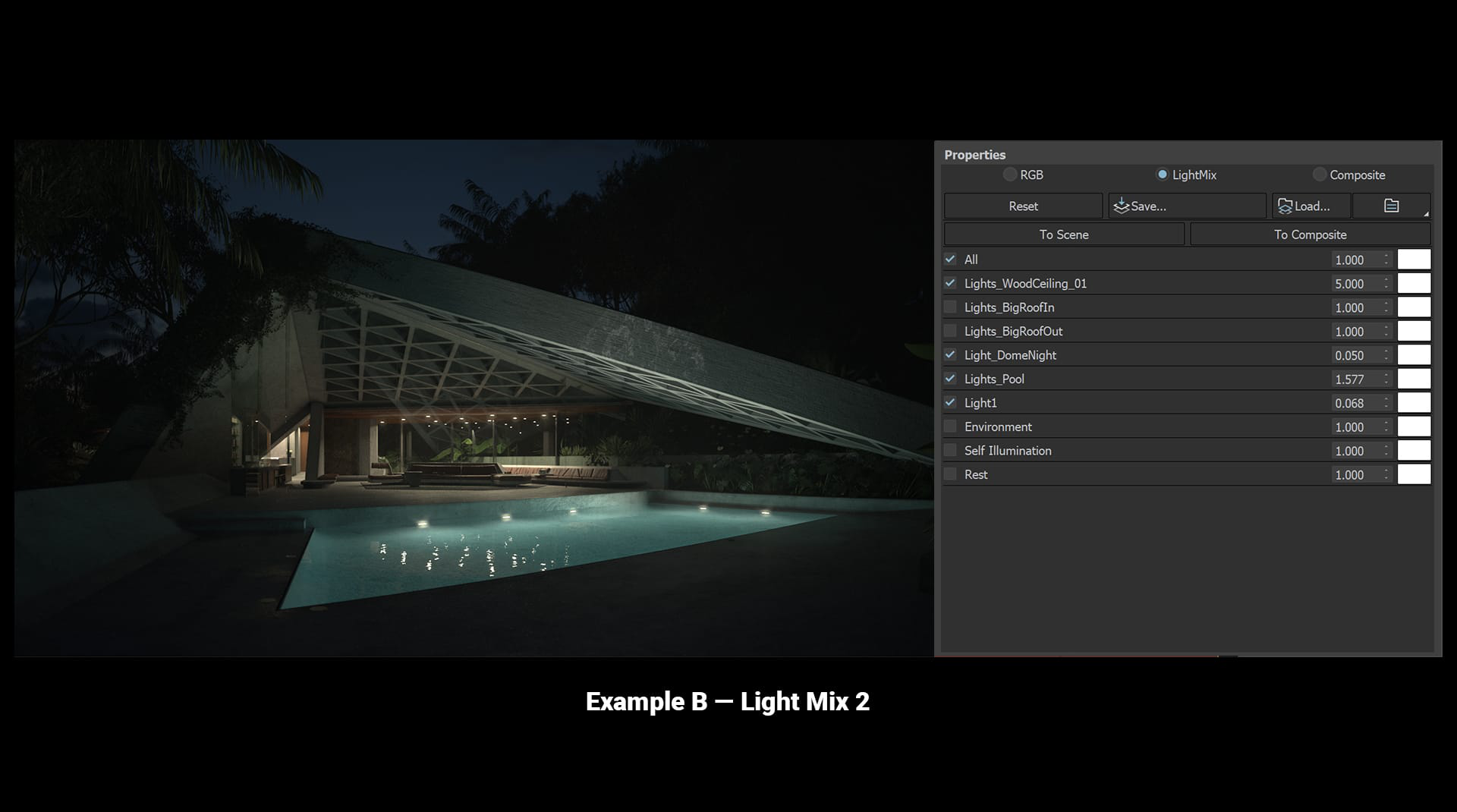Enable the Self Illumination checkbox
Viewport: 1457px width, 812px height.
950,451
